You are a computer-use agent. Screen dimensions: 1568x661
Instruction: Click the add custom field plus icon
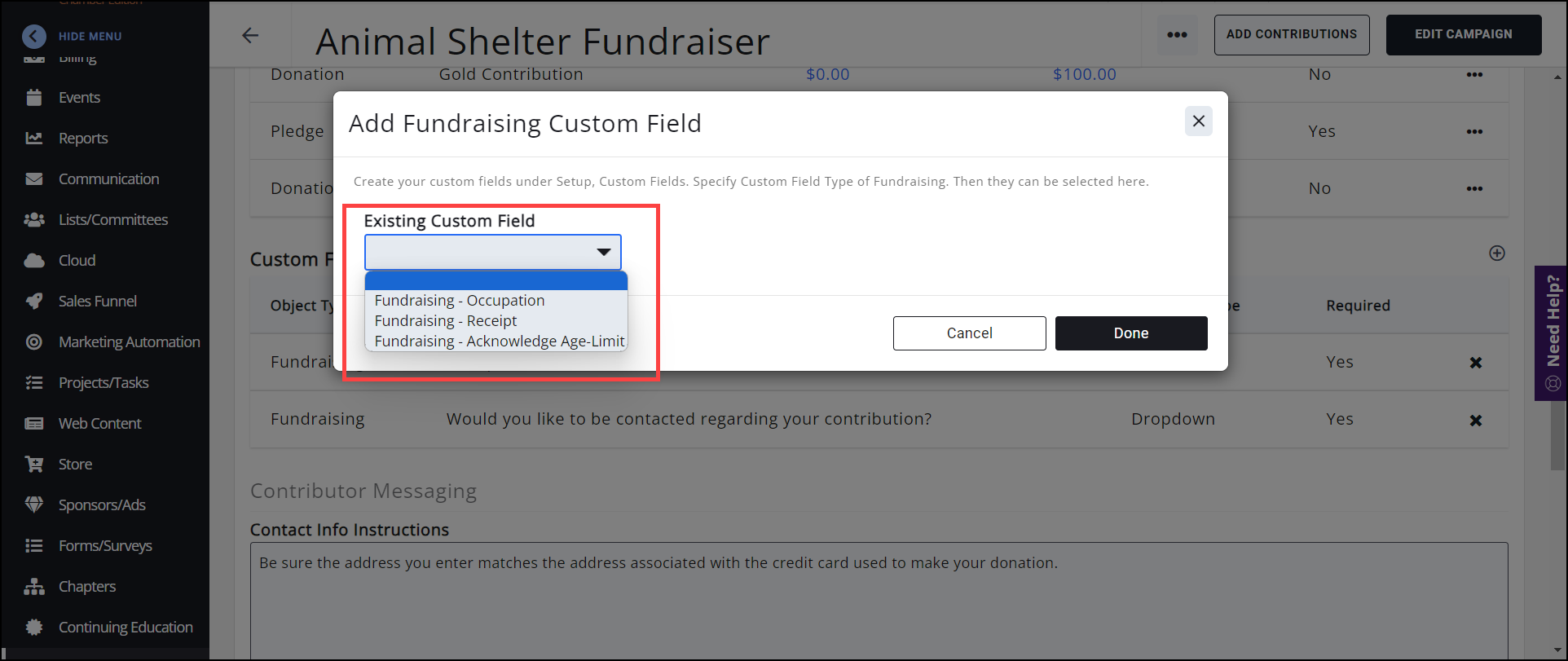[x=1497, y=253]
